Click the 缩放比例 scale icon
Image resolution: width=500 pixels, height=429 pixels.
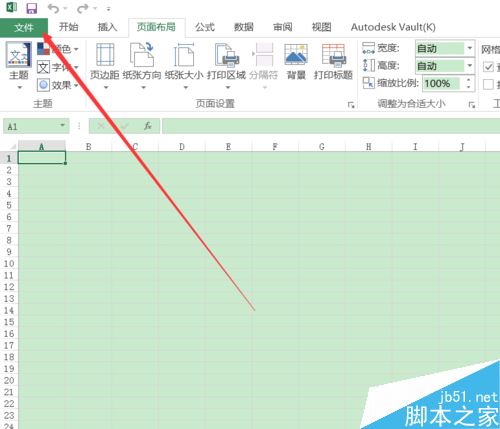[368, 83]
